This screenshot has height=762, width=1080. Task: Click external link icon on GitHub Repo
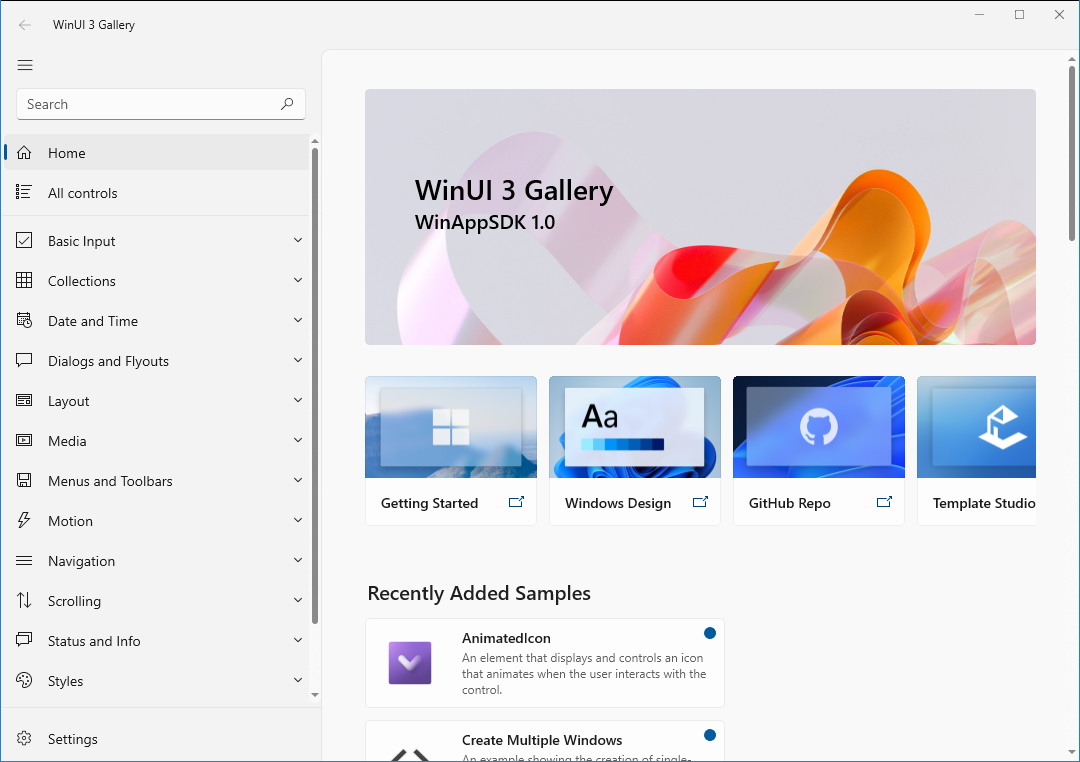(884, 502)
